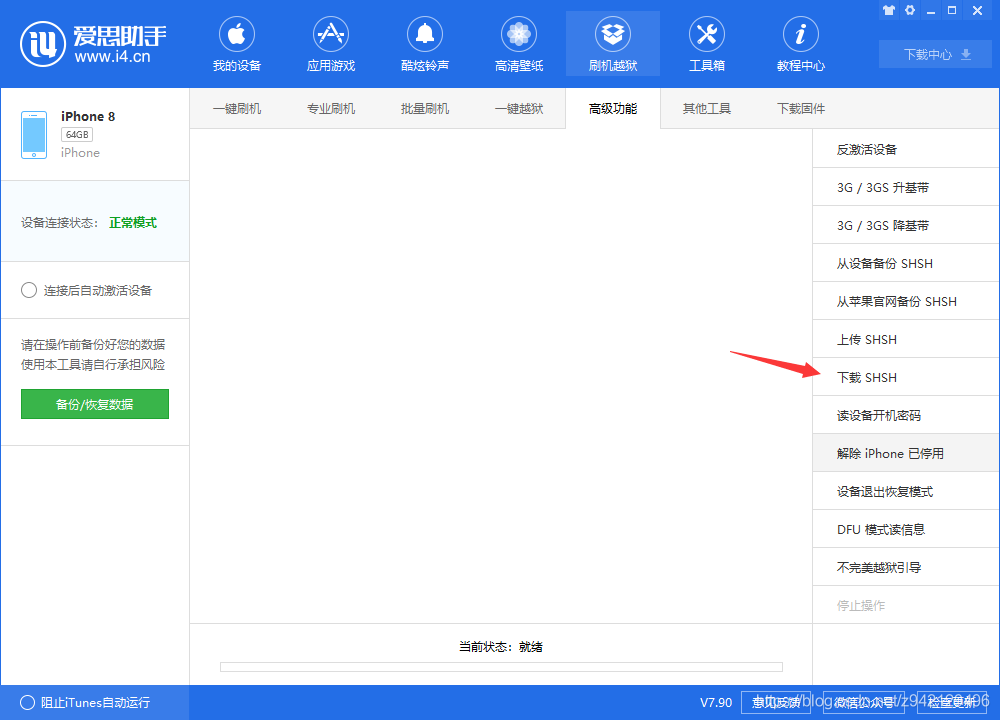The height and width of the screenshot is (720, 1000).
Task: Click the progress bar under 当前状态
Action: coord(501,666)
